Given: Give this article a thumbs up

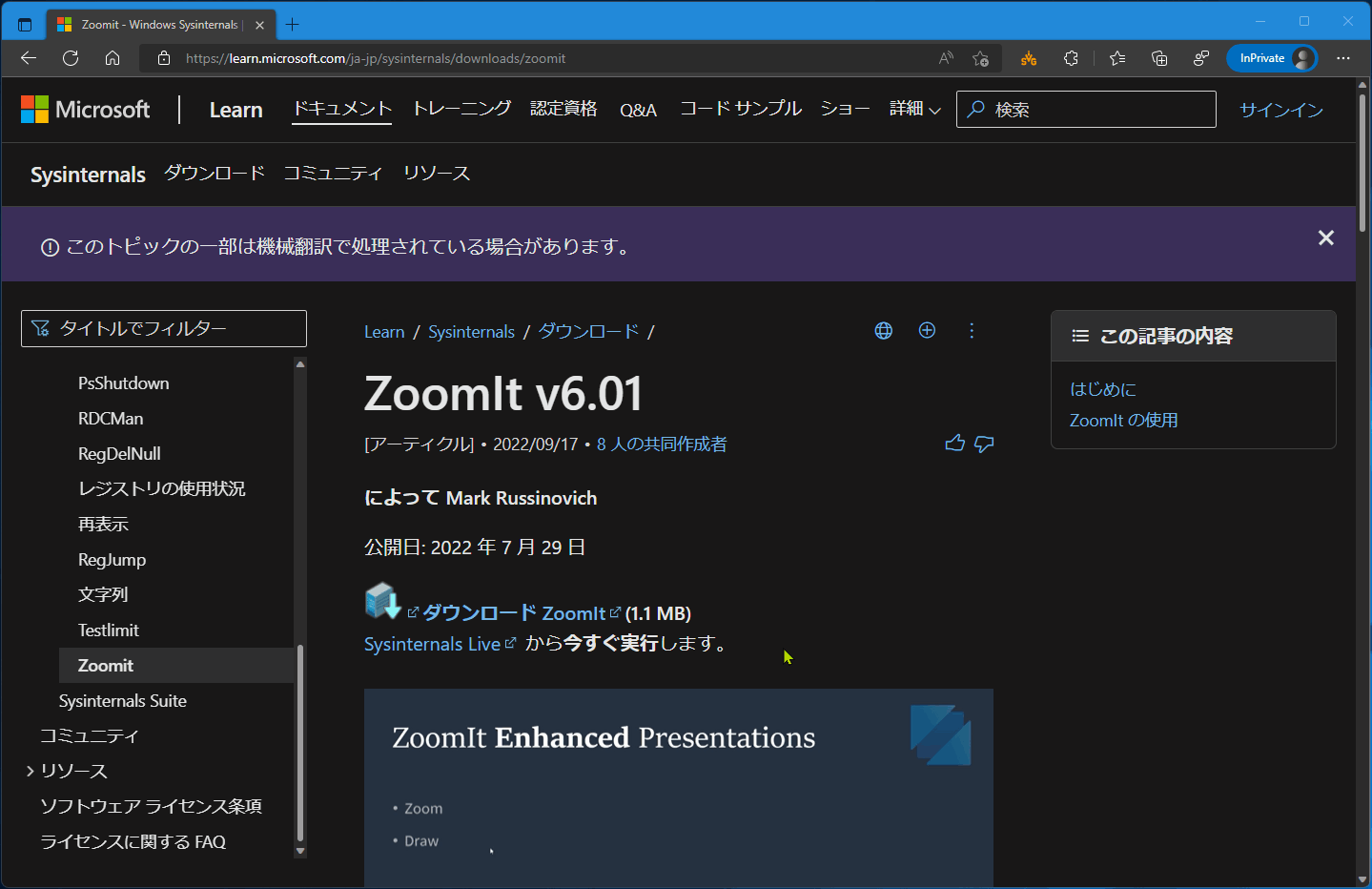Looking at the screenshot, I should click(x=954, y=443).
